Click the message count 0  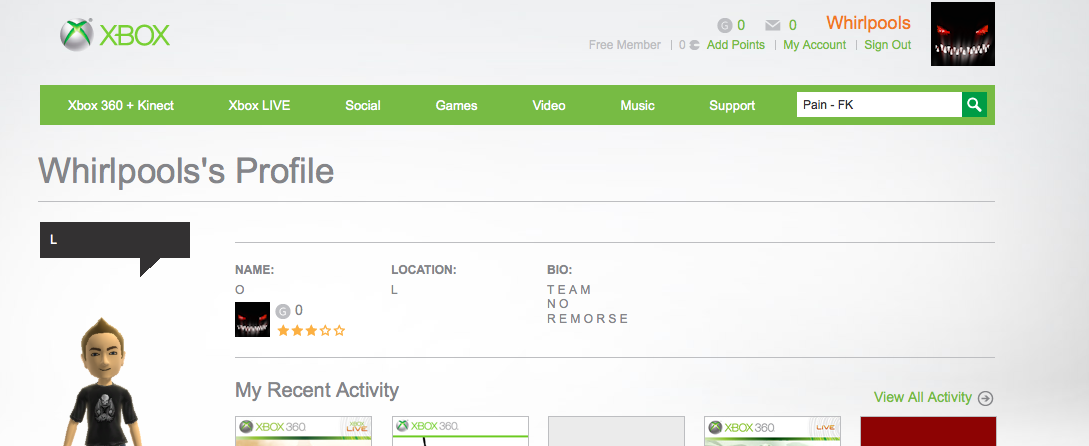point(792,26)
